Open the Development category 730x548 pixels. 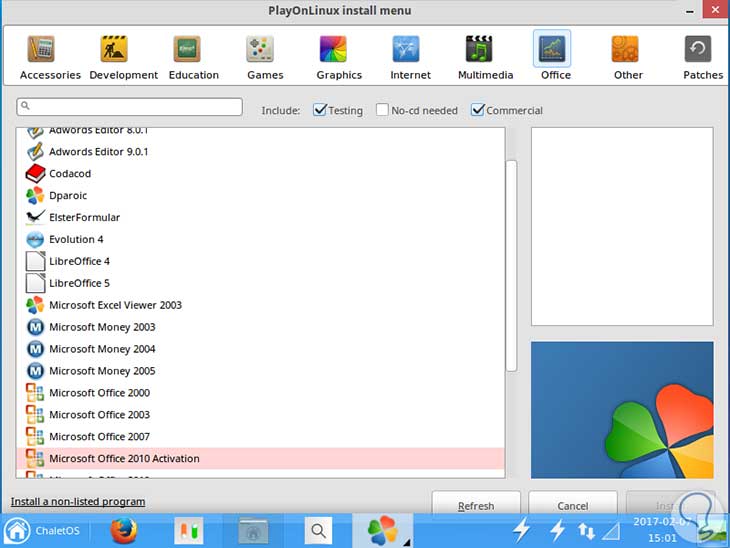(123, 58)
